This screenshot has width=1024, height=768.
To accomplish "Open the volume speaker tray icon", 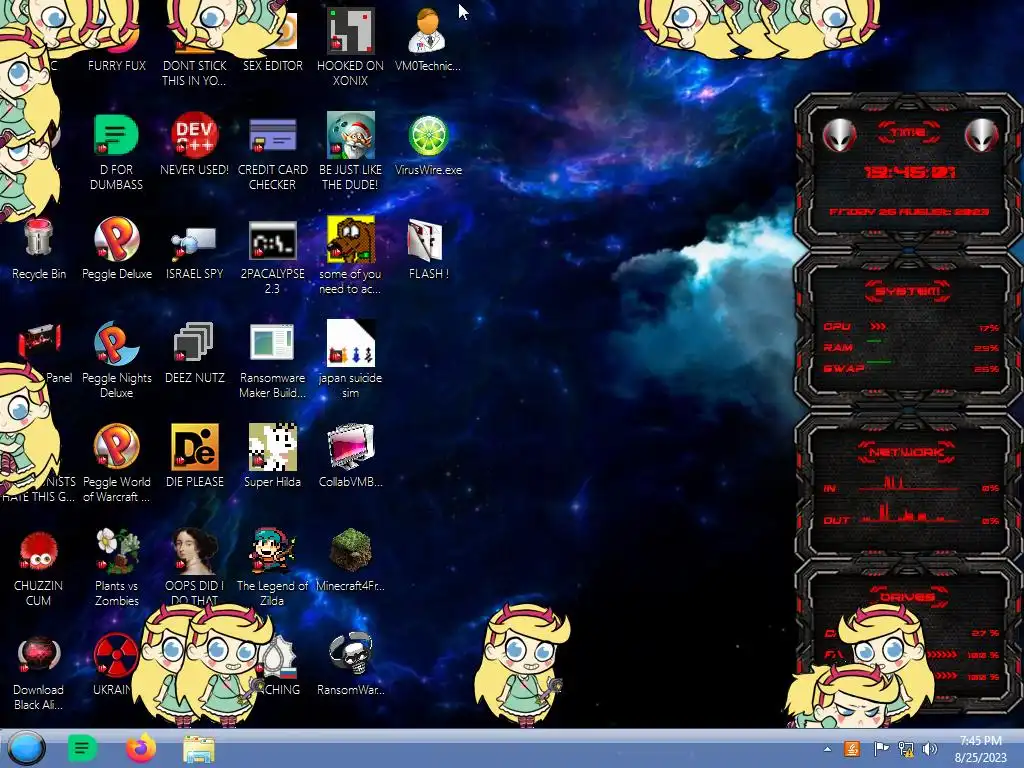I will [x=929, y=749].
